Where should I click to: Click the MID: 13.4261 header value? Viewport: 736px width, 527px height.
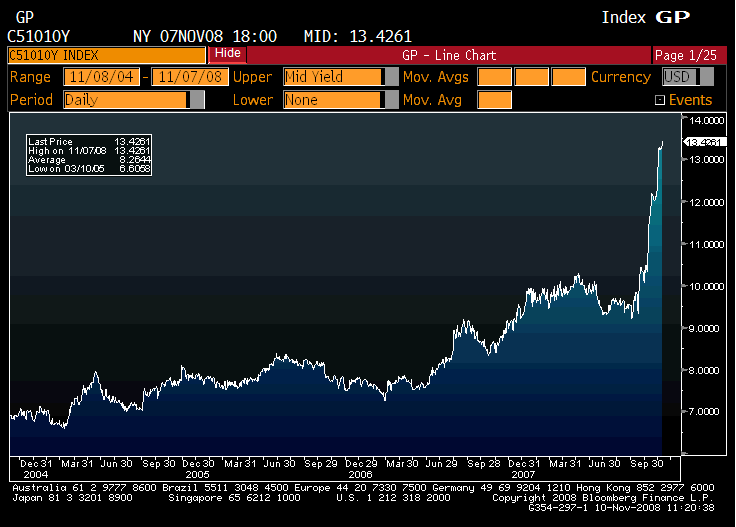tap(358, 36)
